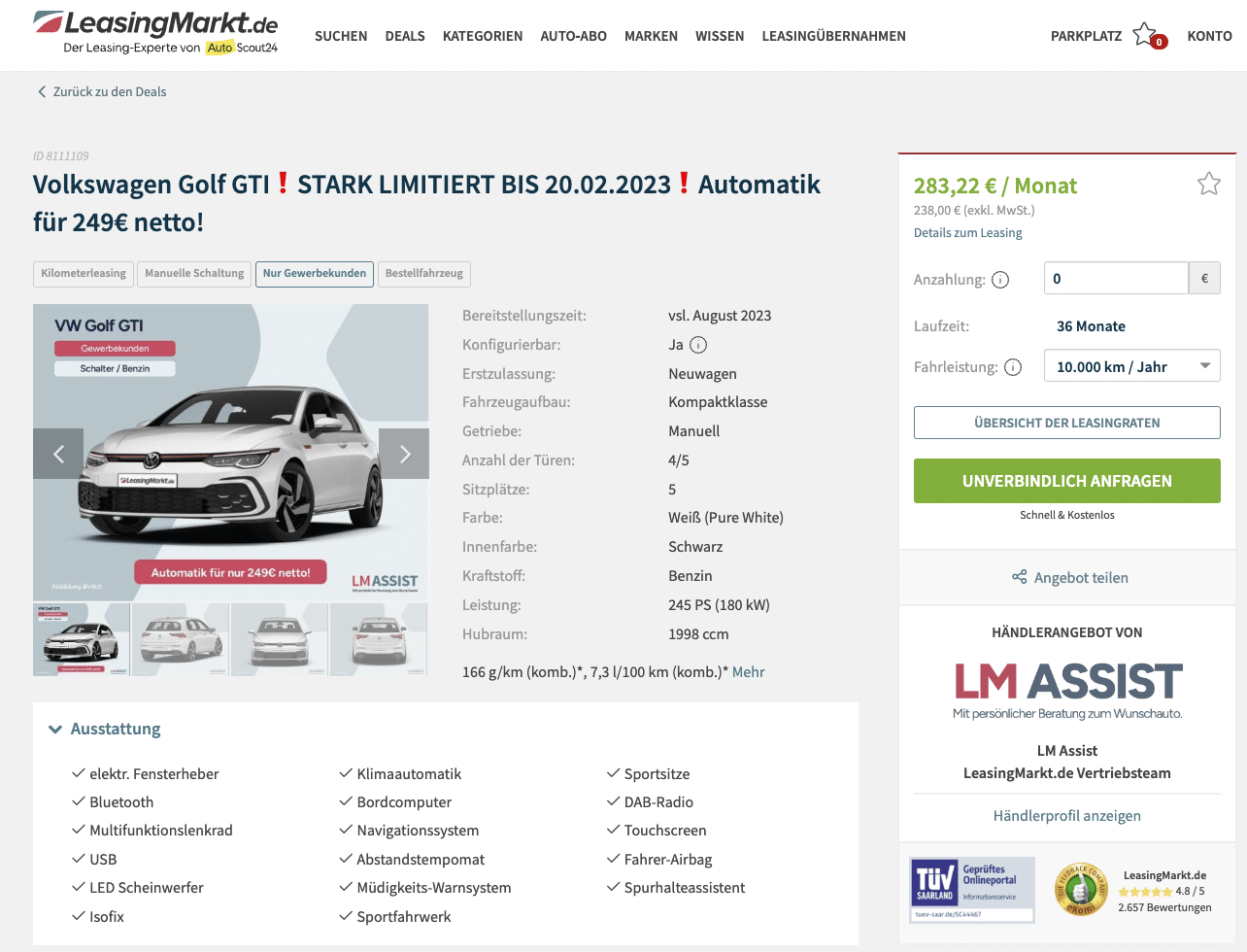
Task: Open Details zum Leasing link
Action: click(967, 233)
